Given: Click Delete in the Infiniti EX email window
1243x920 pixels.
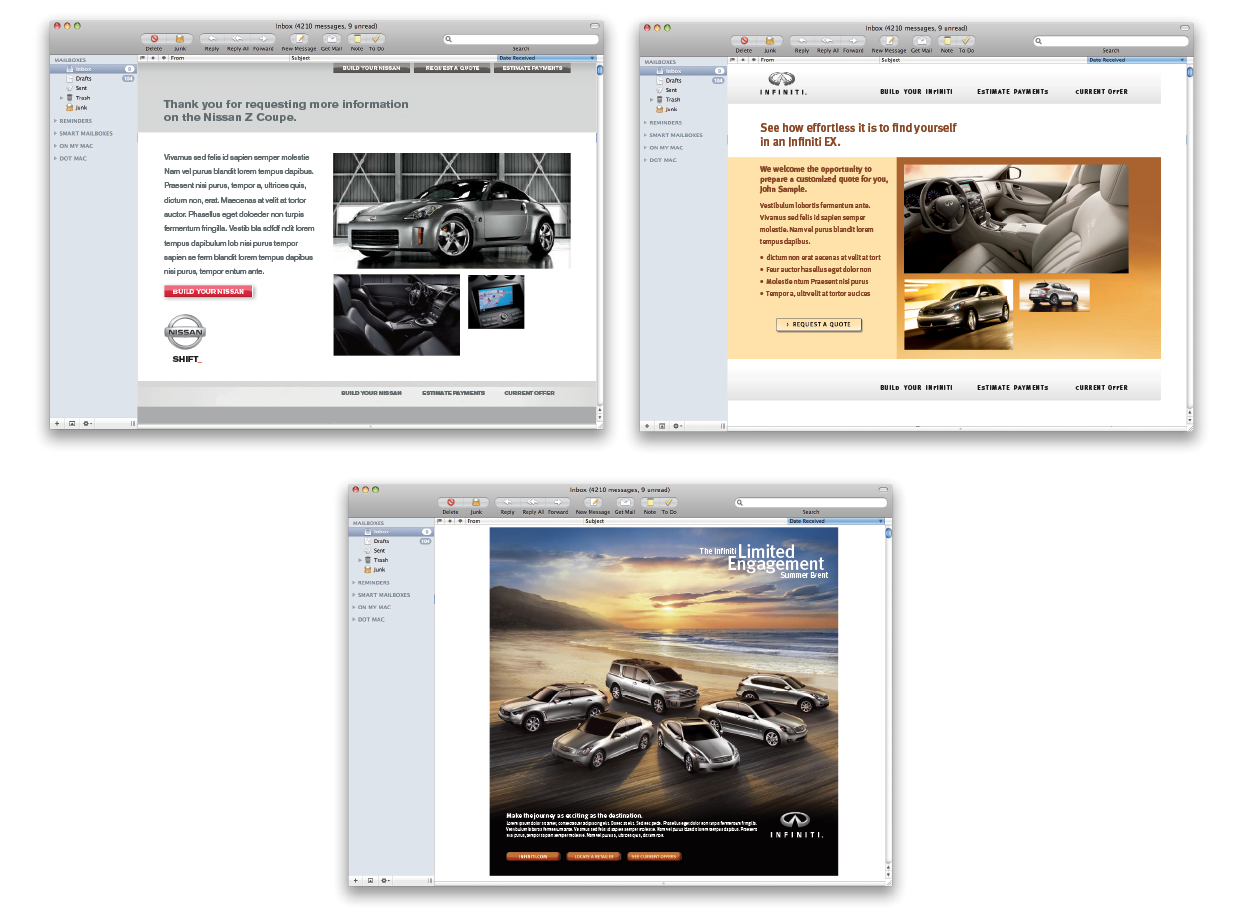Looking at the screenshot, I should click(x=744, y=41).
